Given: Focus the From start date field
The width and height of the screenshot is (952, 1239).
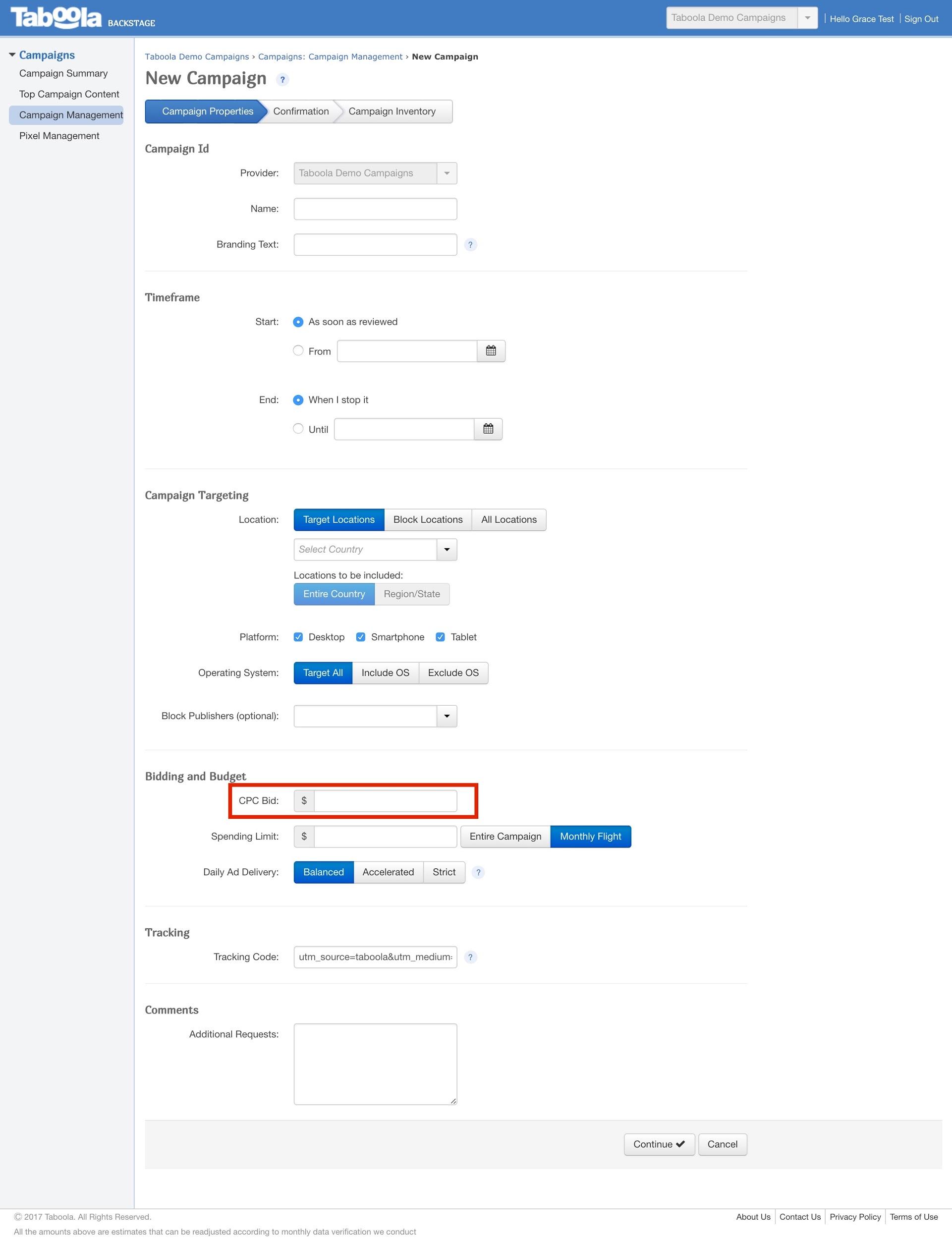Looking at the screenshot, I should 407,351.
